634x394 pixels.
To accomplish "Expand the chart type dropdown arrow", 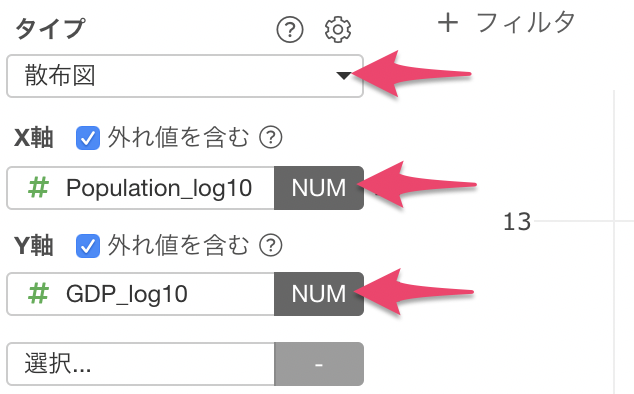I will click(344, 76).
